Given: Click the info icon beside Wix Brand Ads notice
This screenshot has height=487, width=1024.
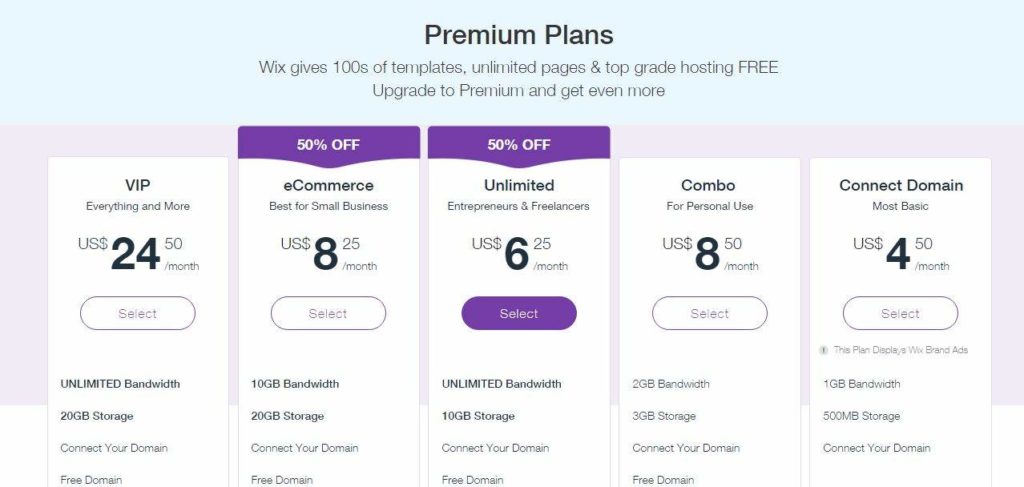Looking at the screenshot, I should tap(823, 350).
